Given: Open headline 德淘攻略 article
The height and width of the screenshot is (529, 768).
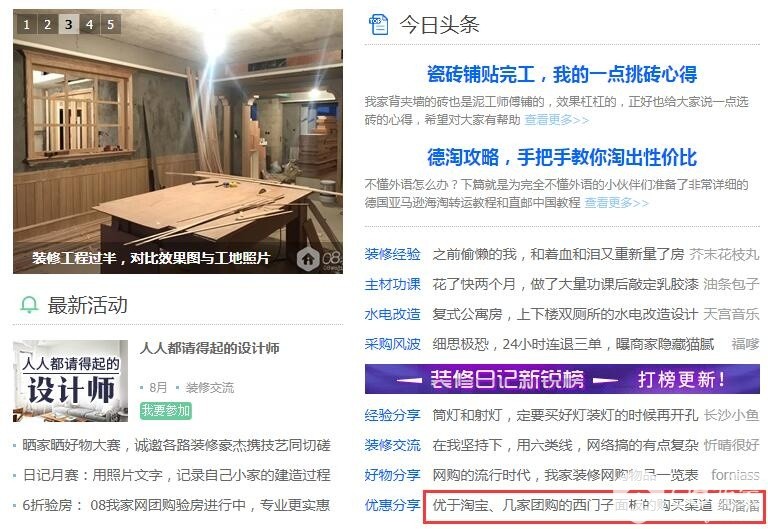Looking at the screenshot, I should click(x=562, y=157).
